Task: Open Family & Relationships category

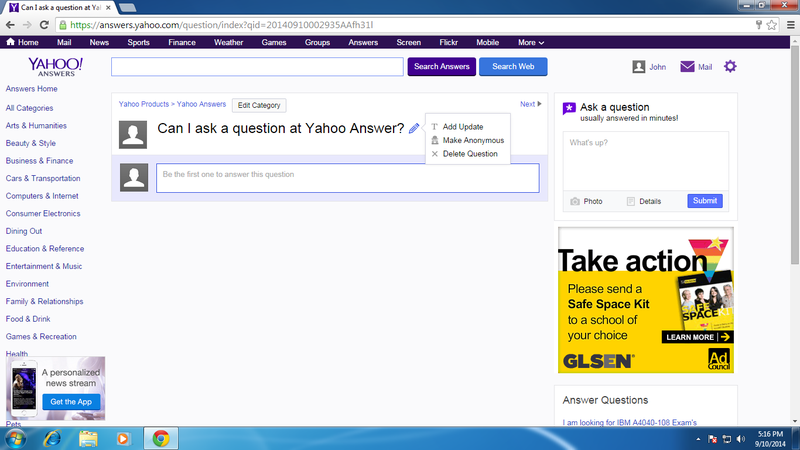Action: point(44,302)
